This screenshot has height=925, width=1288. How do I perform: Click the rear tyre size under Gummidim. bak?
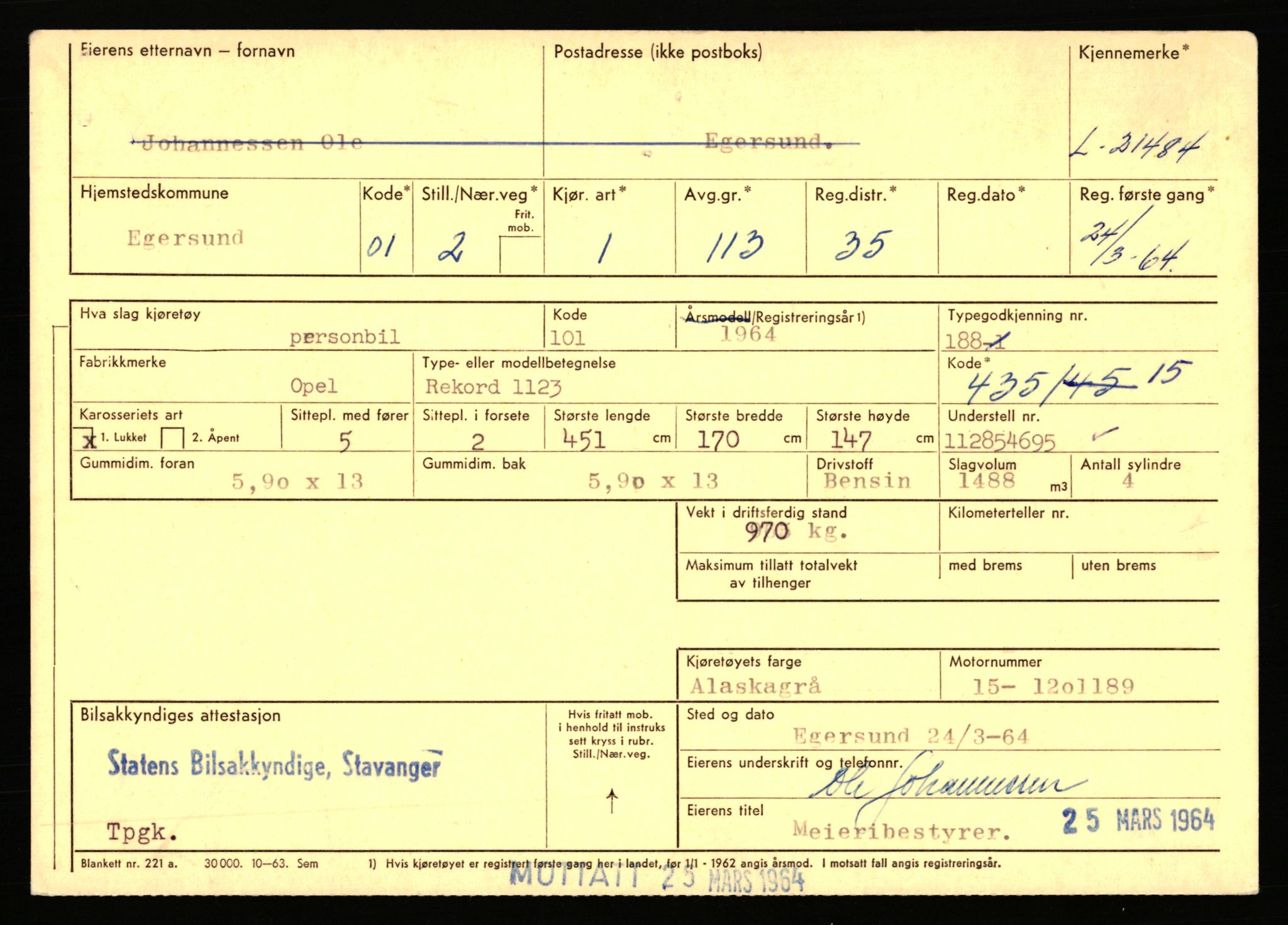653,481
